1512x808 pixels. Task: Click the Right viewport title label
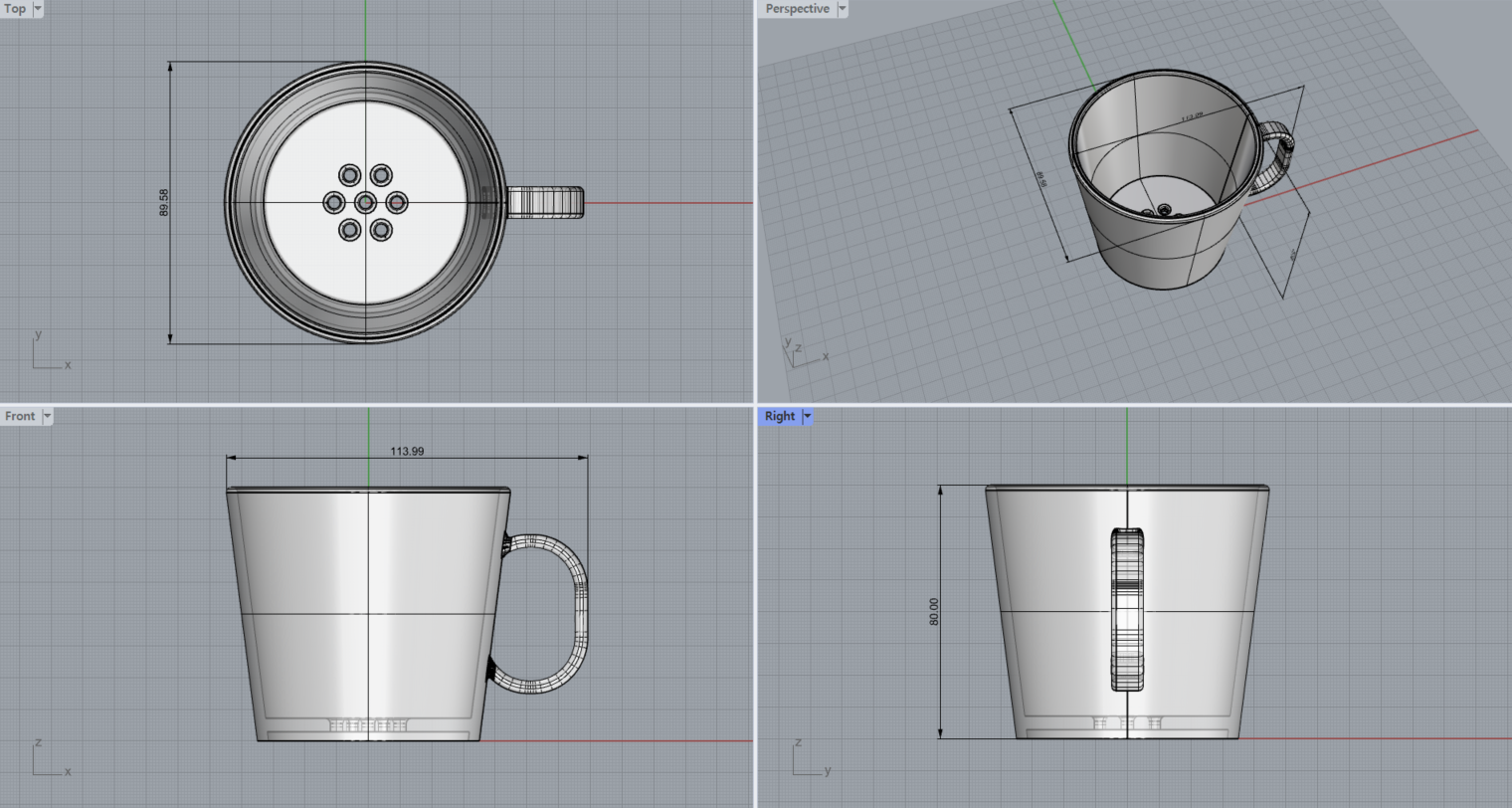click(x=780, y=416)
